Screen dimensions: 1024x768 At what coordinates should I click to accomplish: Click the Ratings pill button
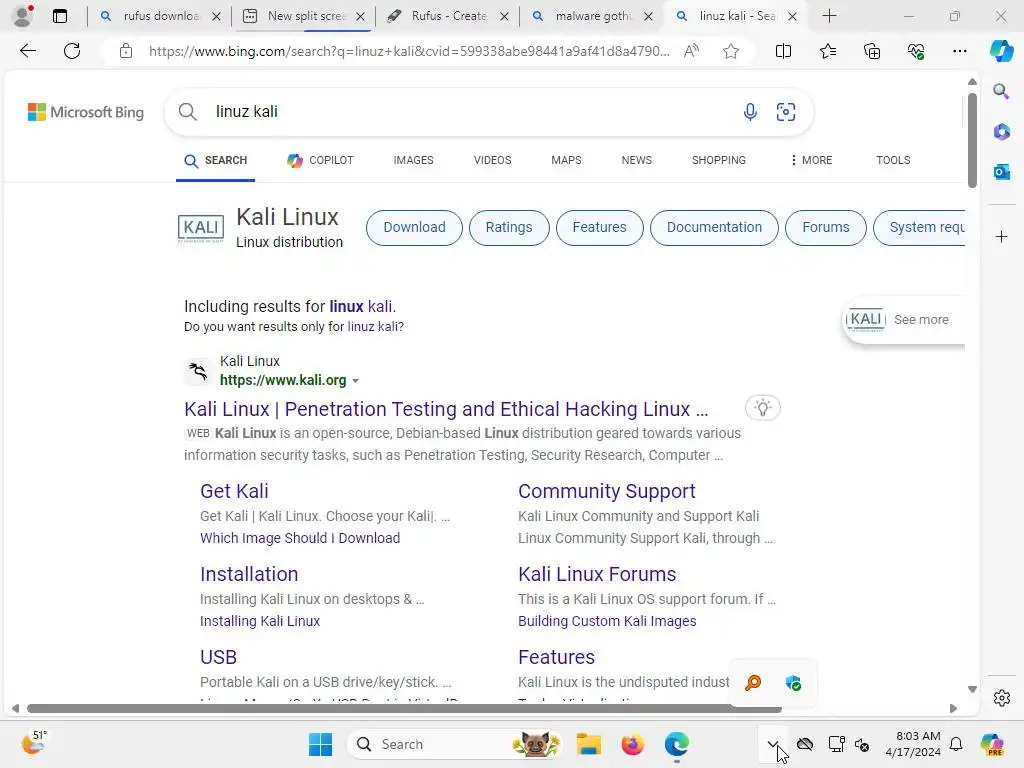[509, 228]
